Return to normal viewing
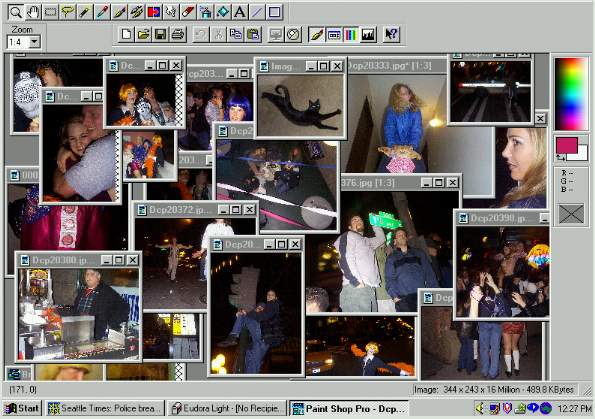The image size is (595, 419). [x=293, y=35]
